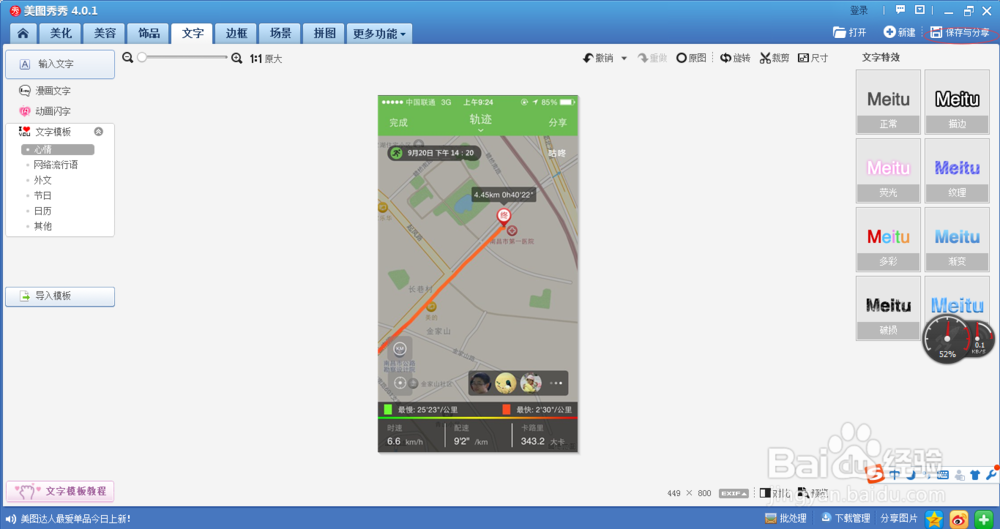Select 动画闪字 option

45,111
